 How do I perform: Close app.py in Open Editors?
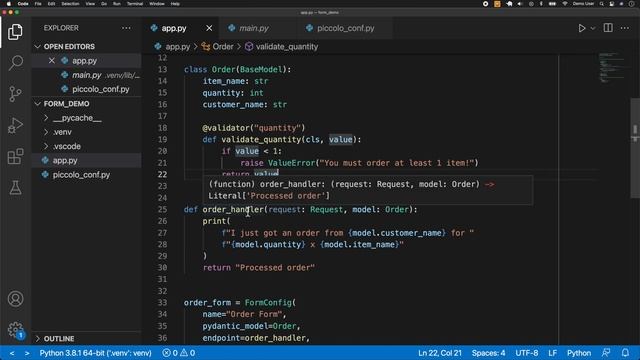coord(51,61)
